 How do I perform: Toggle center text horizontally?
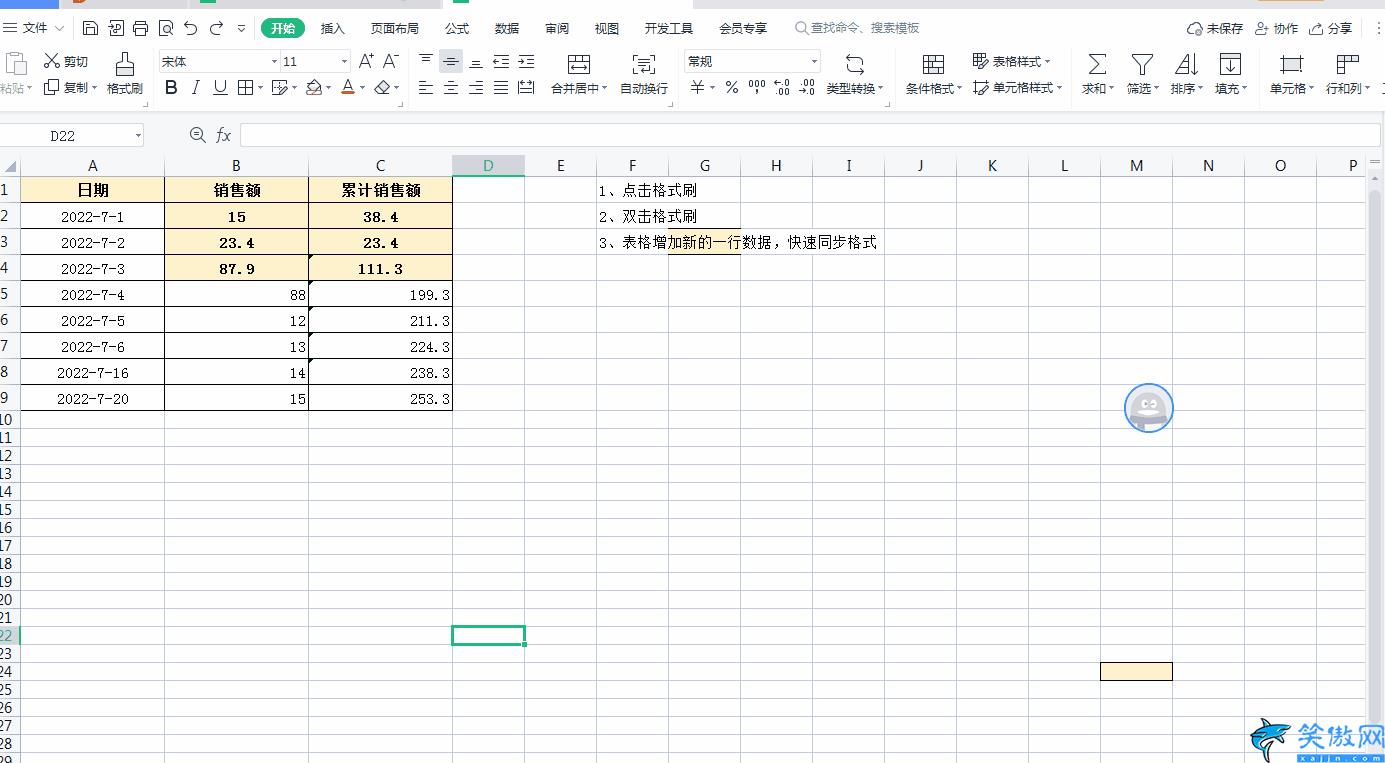tap(451, 88)
